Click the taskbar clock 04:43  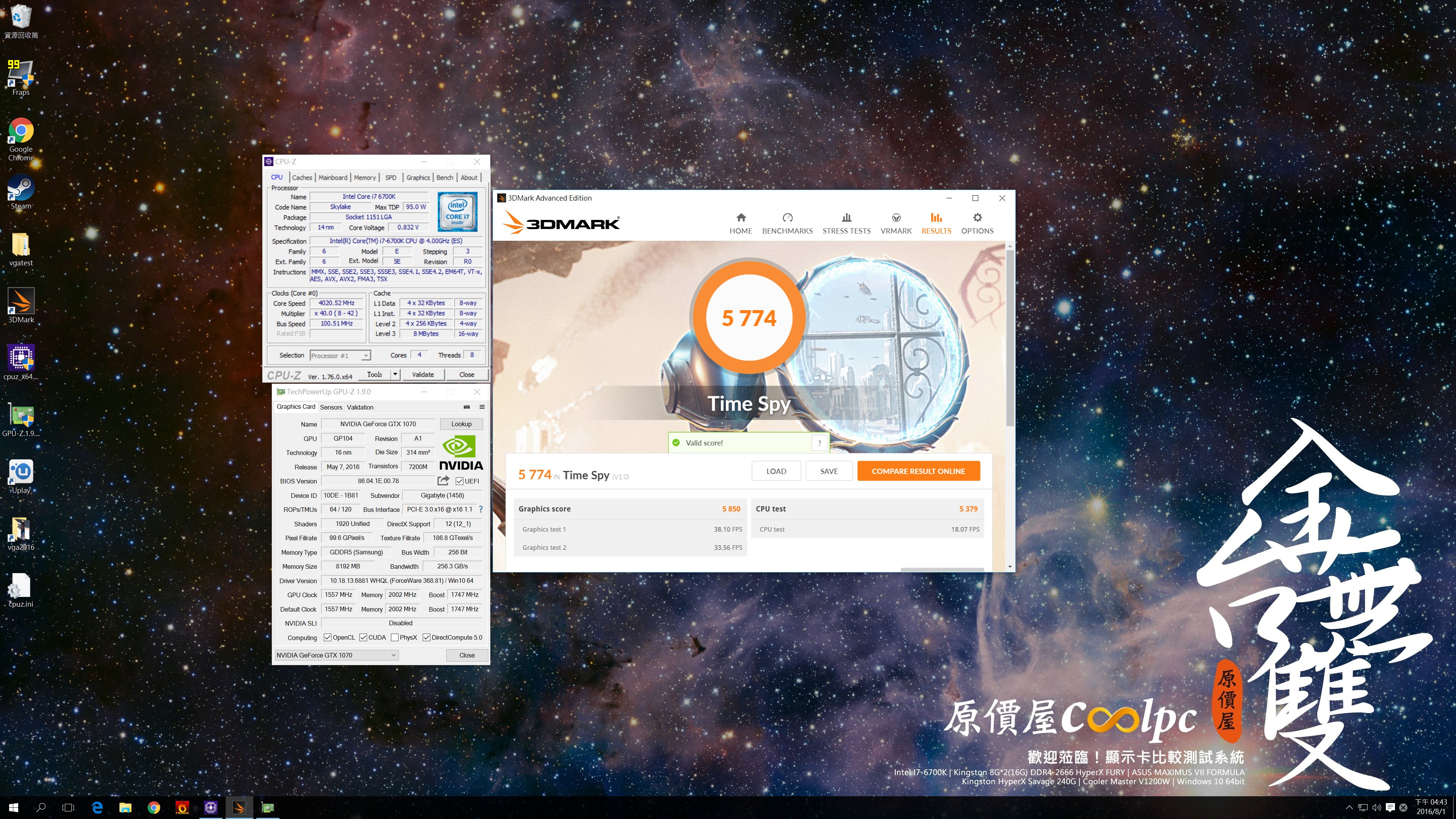[x=1431, y=806]
